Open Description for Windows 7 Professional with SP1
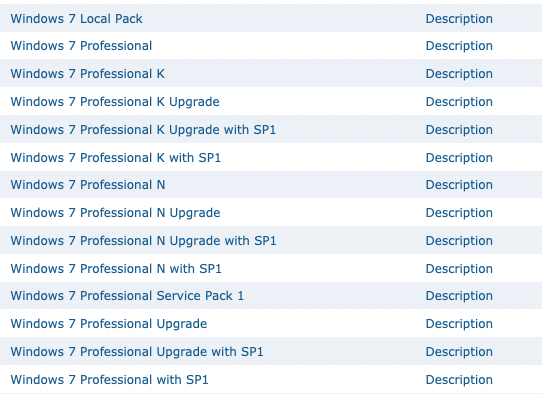 pyautogui.click(x=459, y=380)
